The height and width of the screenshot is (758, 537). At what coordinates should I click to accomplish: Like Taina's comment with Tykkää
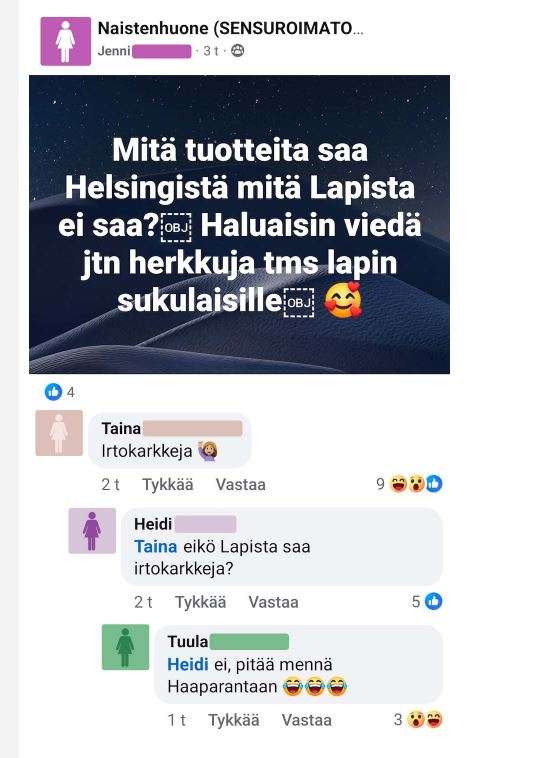click(168, 484)
